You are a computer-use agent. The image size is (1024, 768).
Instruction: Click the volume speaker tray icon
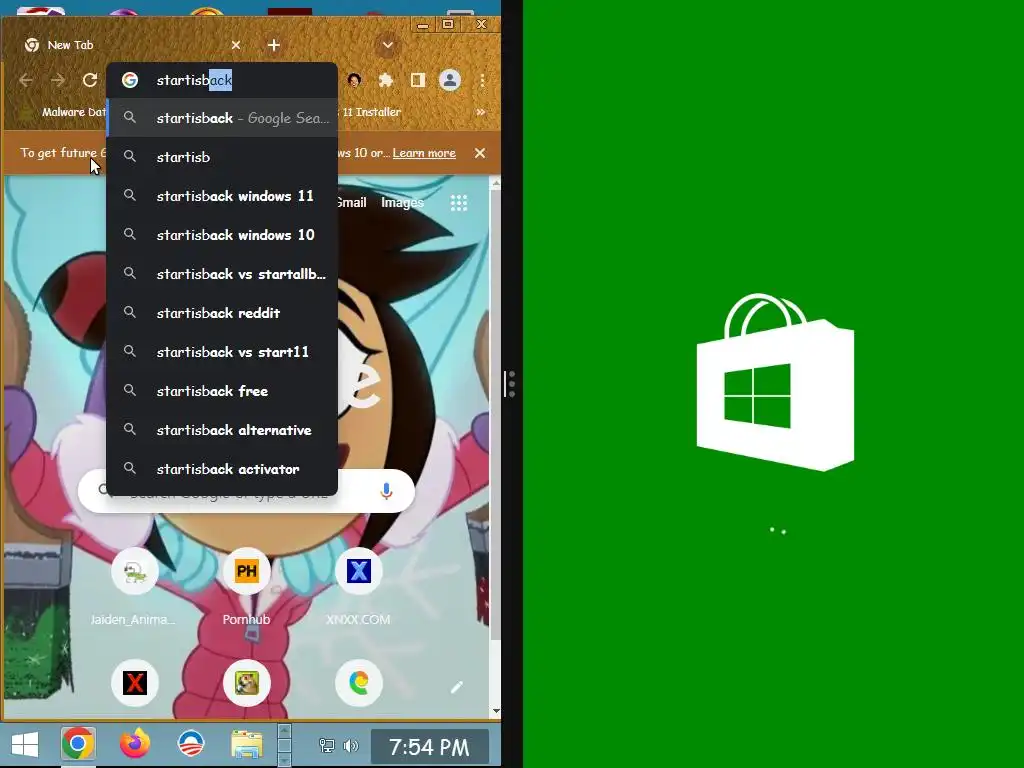pos(351,745)
